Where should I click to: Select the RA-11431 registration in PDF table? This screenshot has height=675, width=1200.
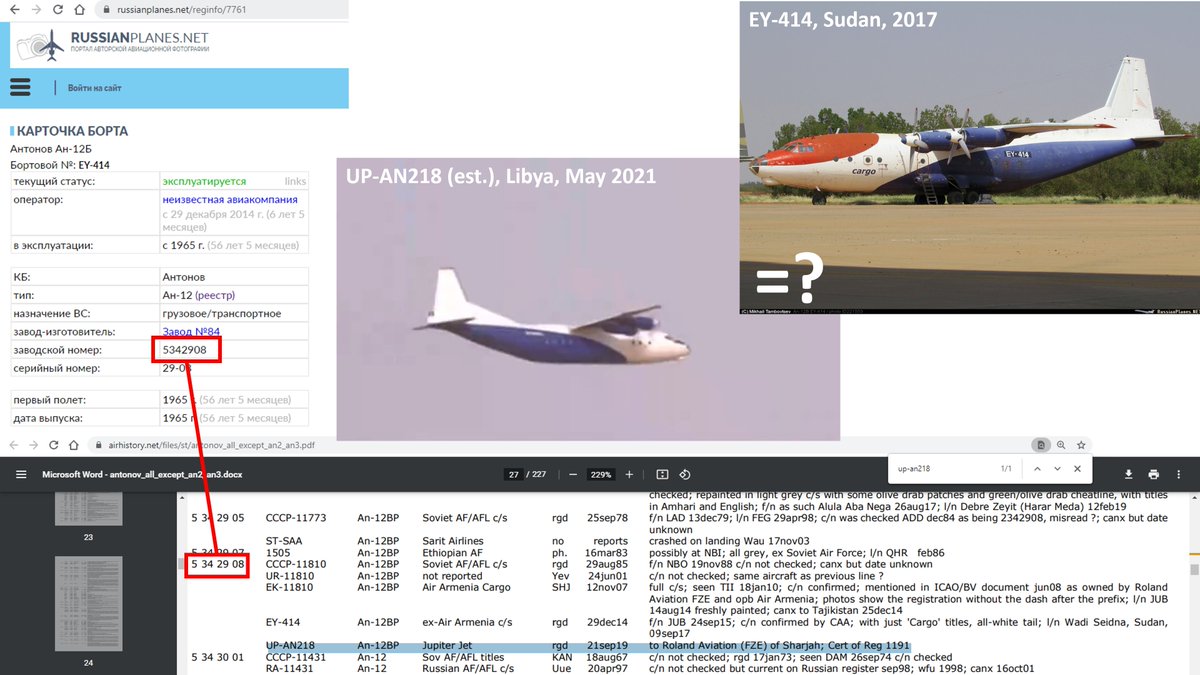click(x=290, y=668)
